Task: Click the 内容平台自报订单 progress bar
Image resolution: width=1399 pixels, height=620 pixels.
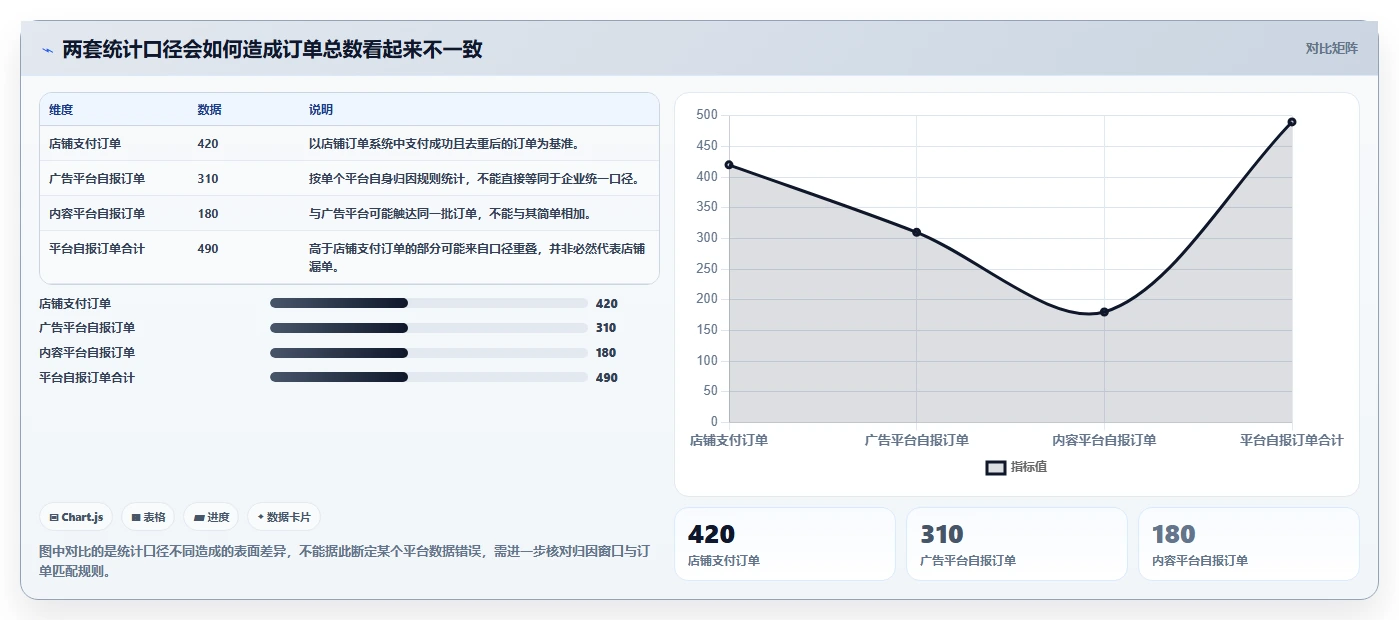Action: tap(428, 353)
